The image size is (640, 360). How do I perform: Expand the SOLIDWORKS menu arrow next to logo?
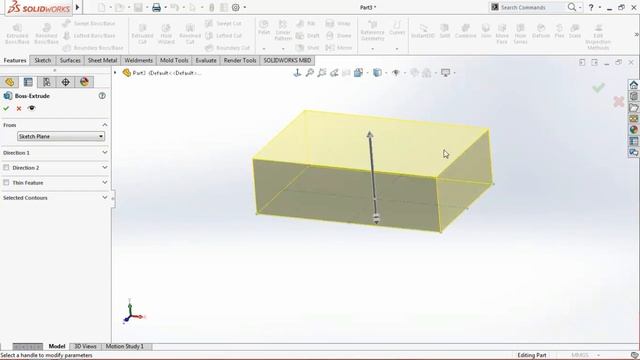[77, 7]
